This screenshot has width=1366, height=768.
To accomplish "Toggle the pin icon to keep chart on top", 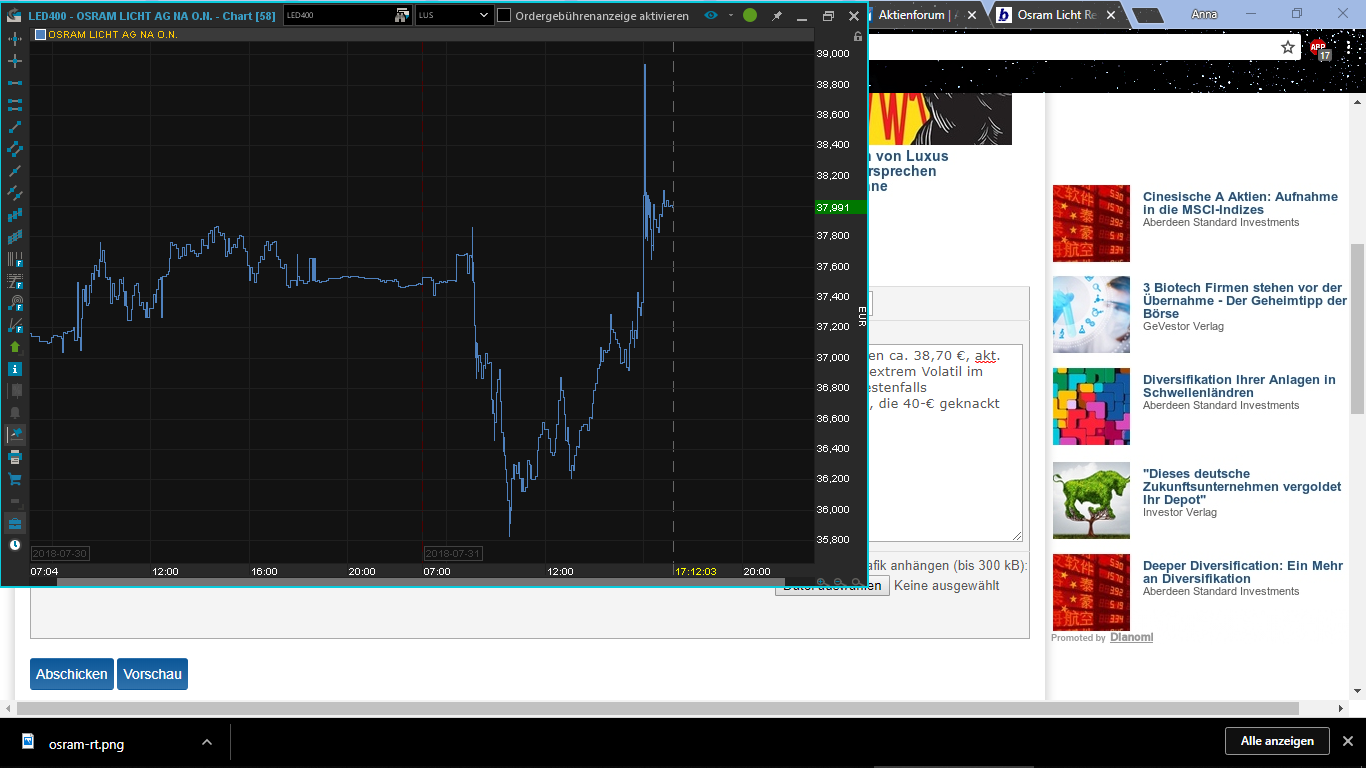I will [x=777, y=16].
